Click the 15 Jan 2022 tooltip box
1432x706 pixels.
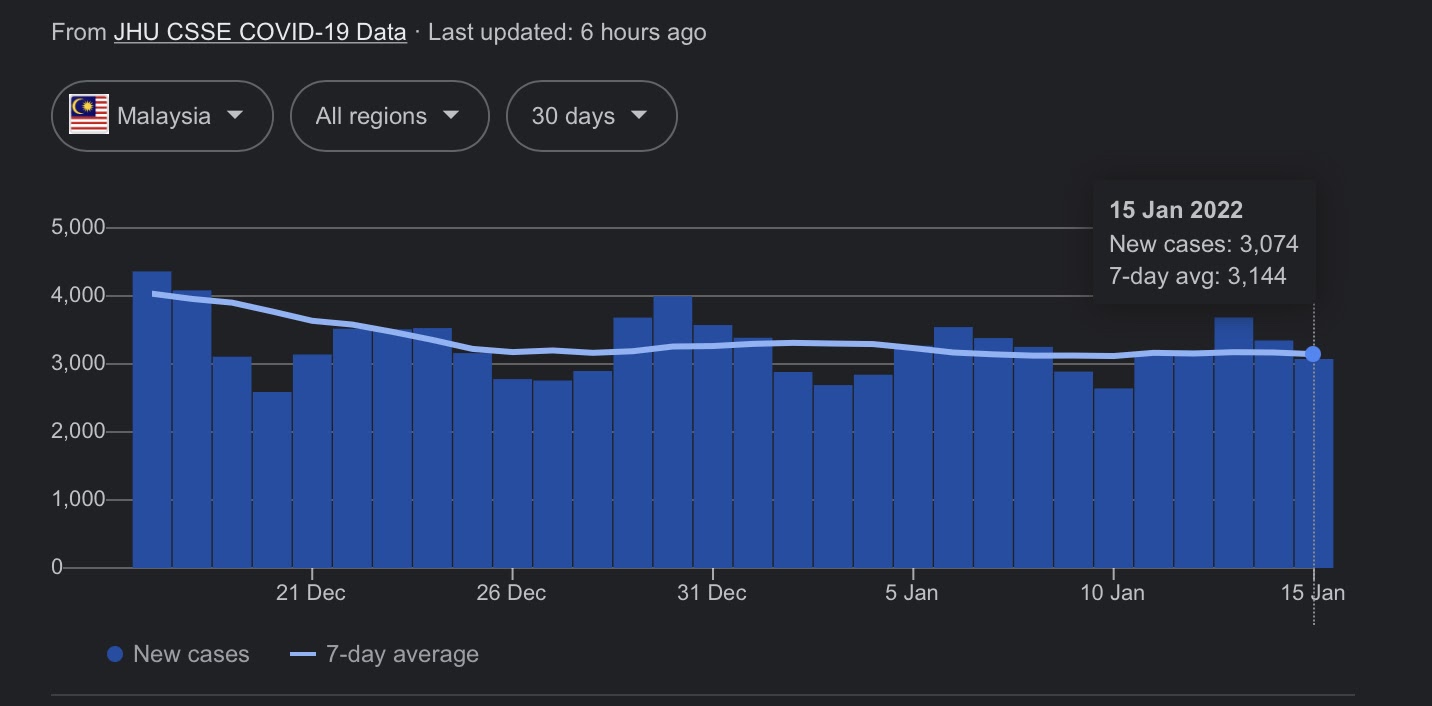pyautogui.click(x=1204, y=242)
